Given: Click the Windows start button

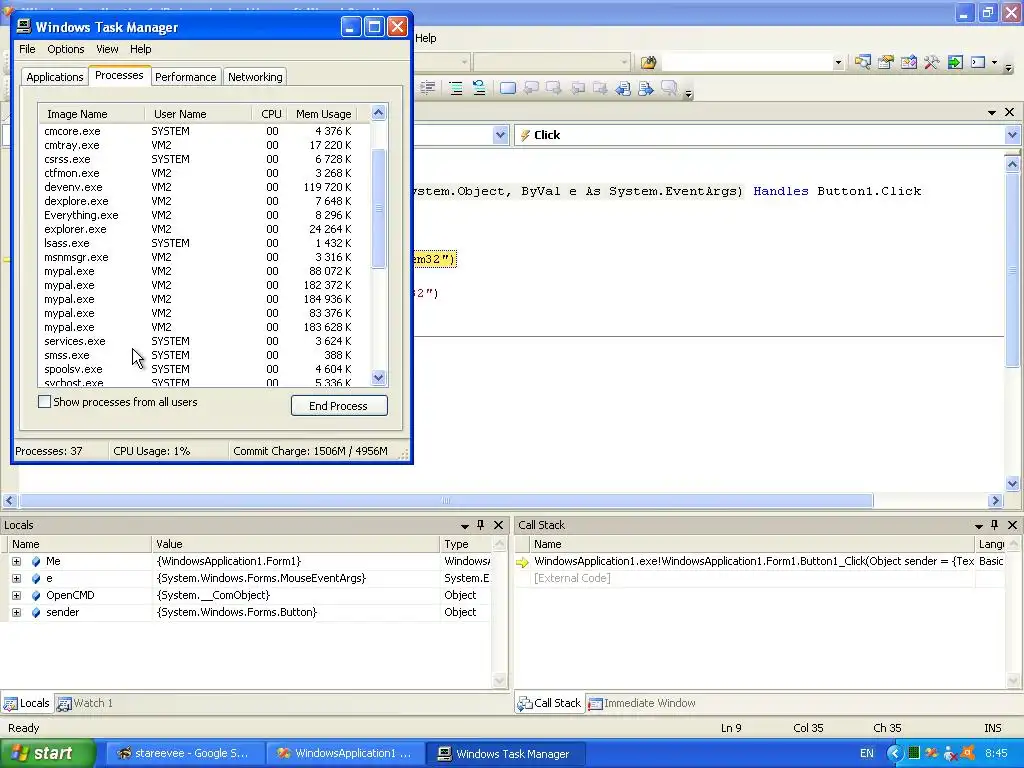Looking at the screenshot, I should pyautogui.click(x=47, y=754).
